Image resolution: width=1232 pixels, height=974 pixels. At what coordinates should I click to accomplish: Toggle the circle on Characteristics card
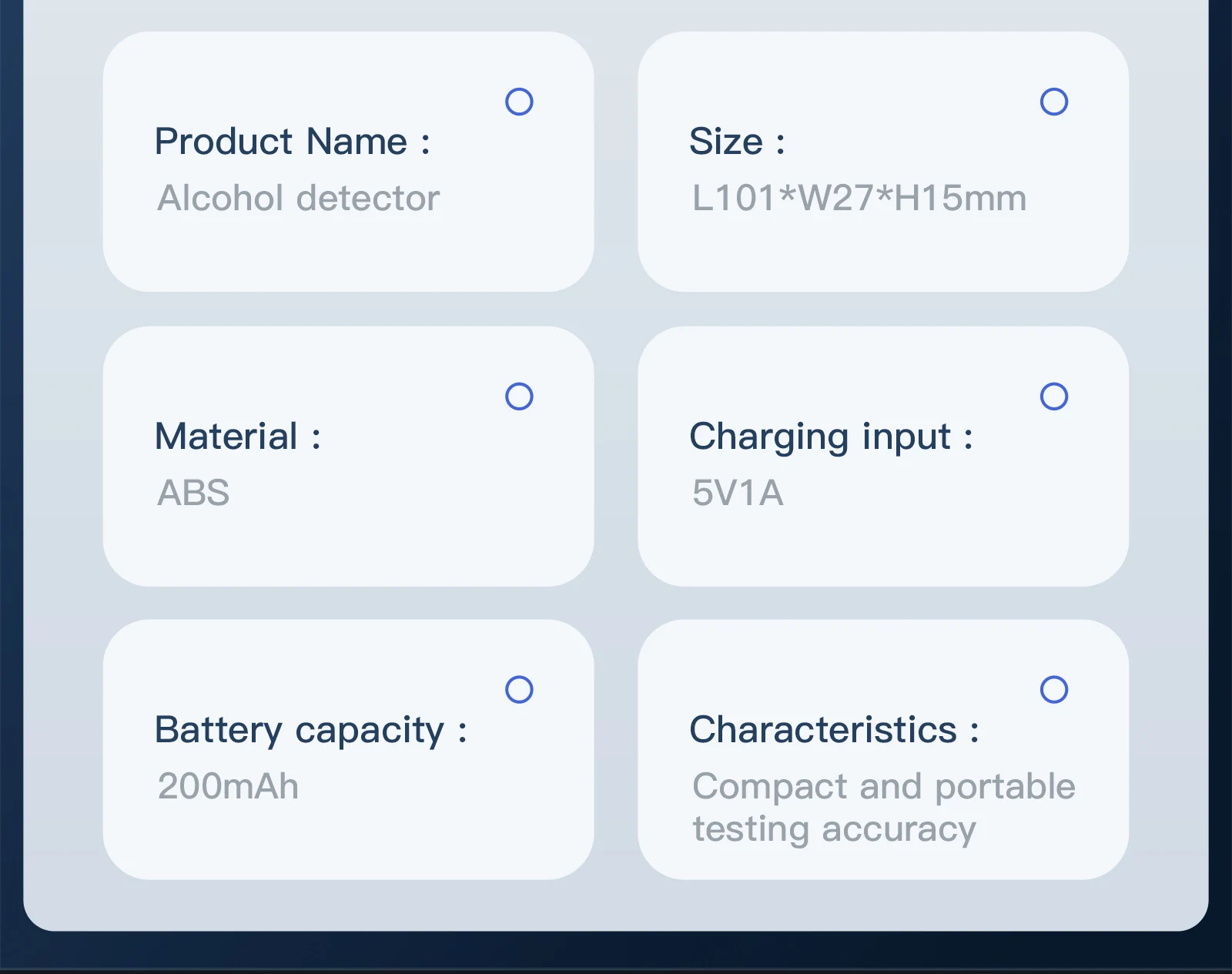coord(1053,690)
